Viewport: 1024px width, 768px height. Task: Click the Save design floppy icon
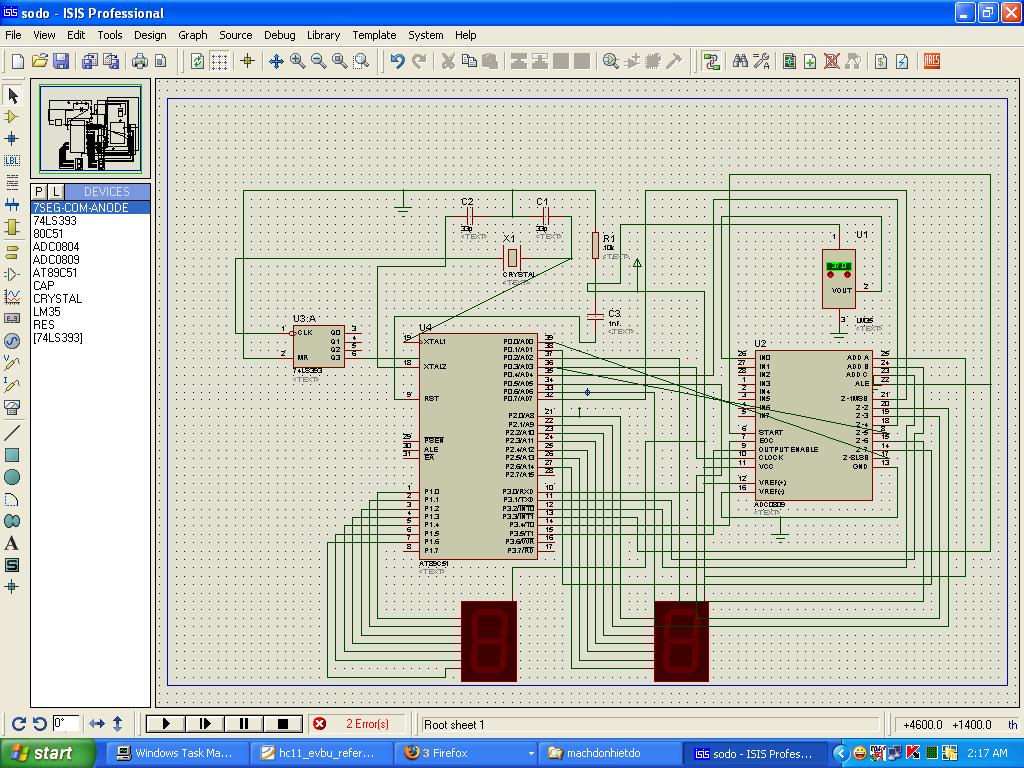[61, 61]
